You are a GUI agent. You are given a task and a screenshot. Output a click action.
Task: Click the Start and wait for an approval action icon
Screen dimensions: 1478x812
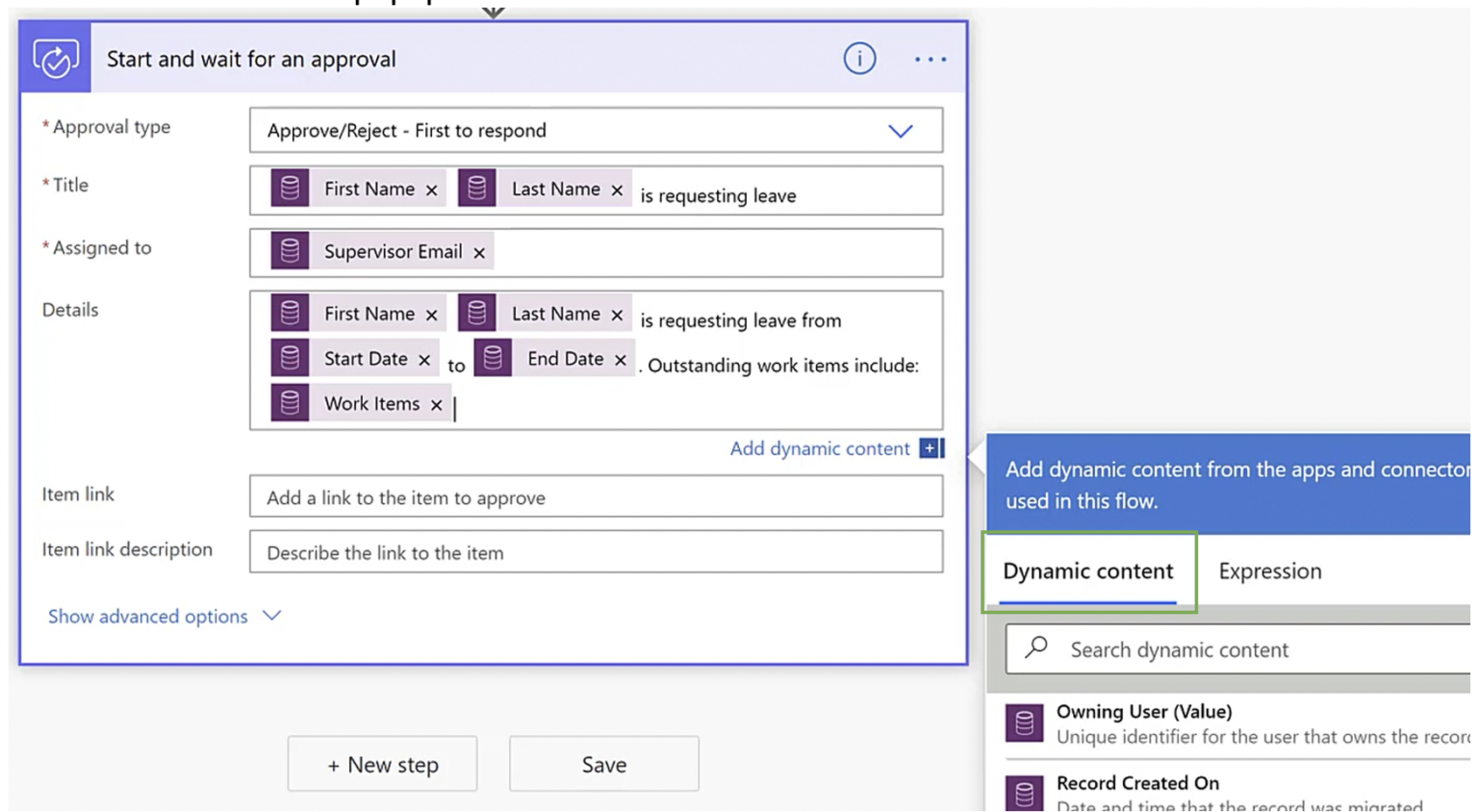[x=55, y=57]
